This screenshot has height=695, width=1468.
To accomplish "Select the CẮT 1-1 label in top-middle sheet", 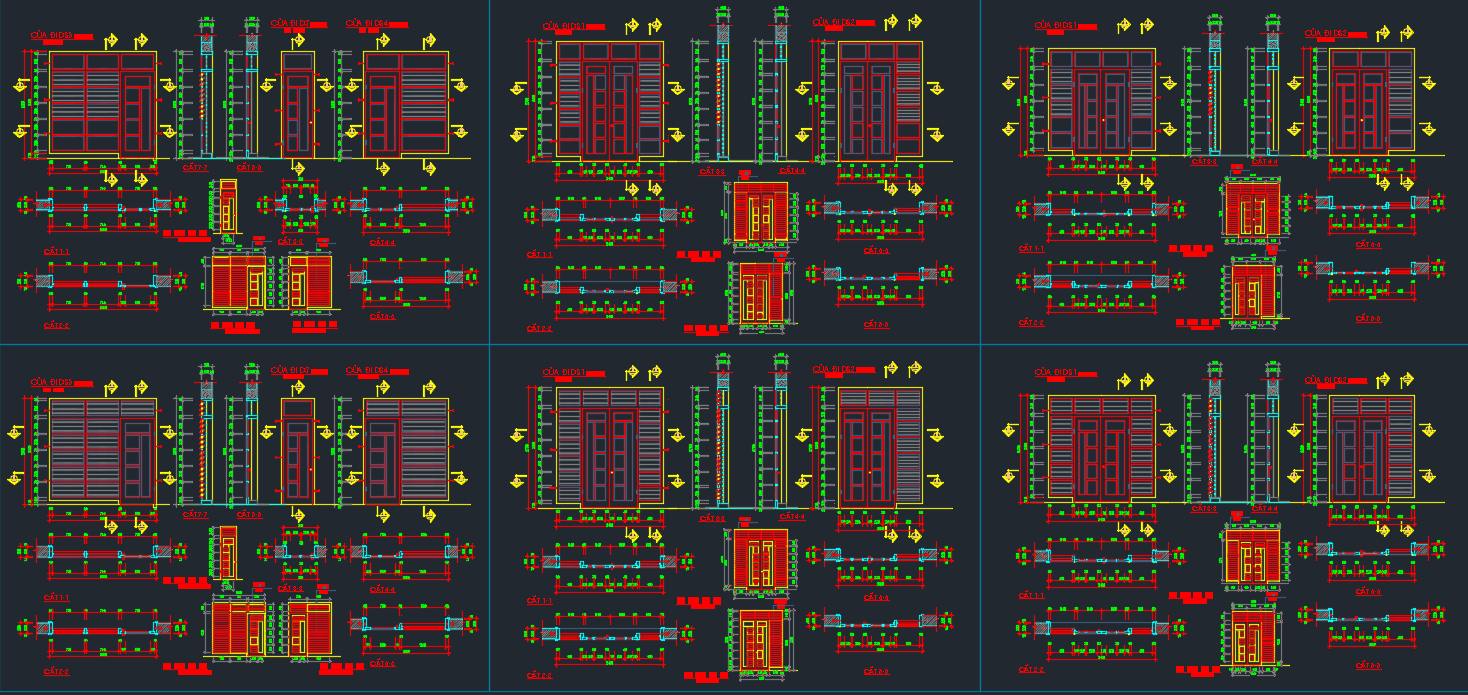I will pyautogui.click(x=540, y=255).
